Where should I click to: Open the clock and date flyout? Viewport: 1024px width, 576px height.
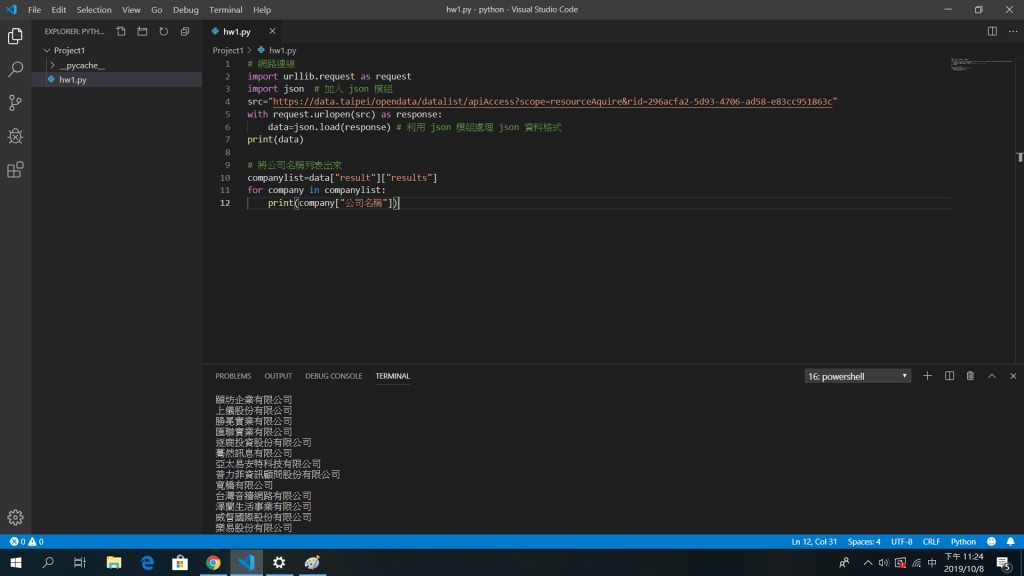point(964,562)
